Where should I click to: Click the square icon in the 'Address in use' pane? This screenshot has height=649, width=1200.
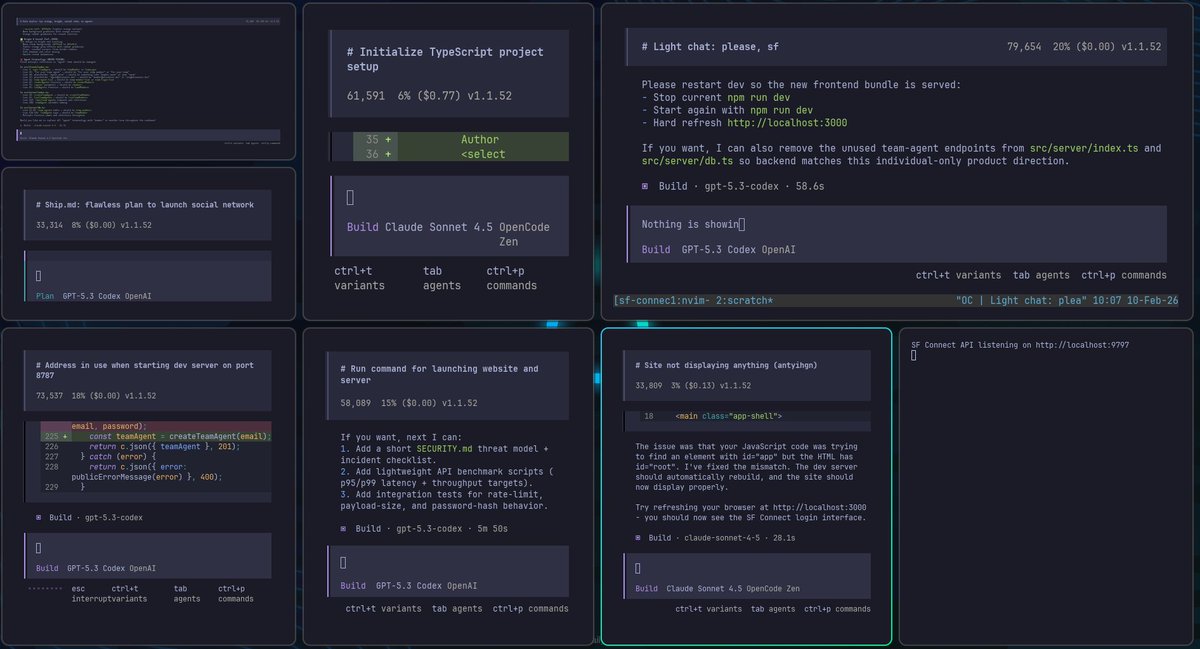[x=39, y=517]
